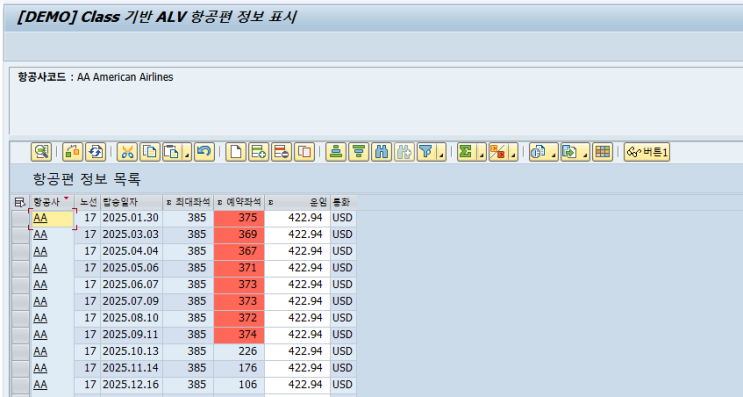Click the 버튼1 toolbar button
743x397 pixels.
647,152
